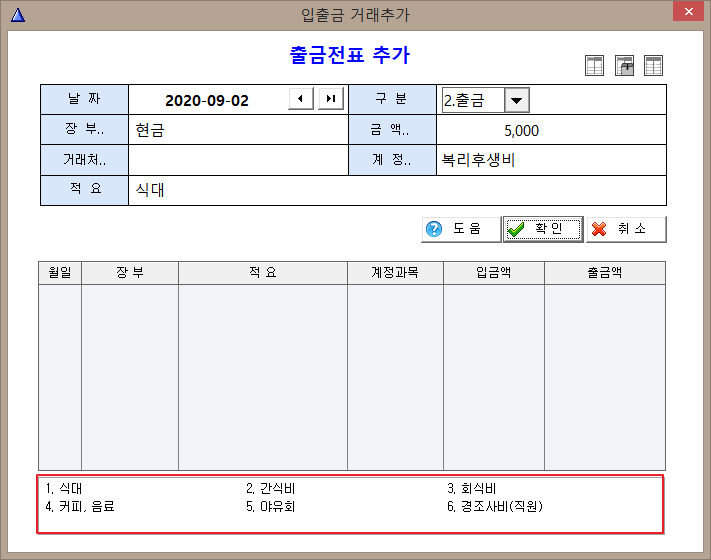Open the 구분 dropdown arrow
711x560 pixels.
click(x=516, y=100)
